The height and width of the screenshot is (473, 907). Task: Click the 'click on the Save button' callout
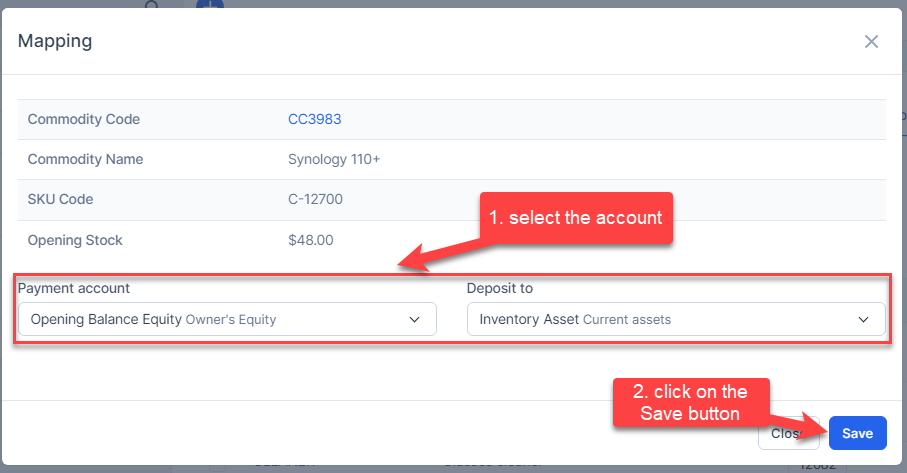(693, 402)
